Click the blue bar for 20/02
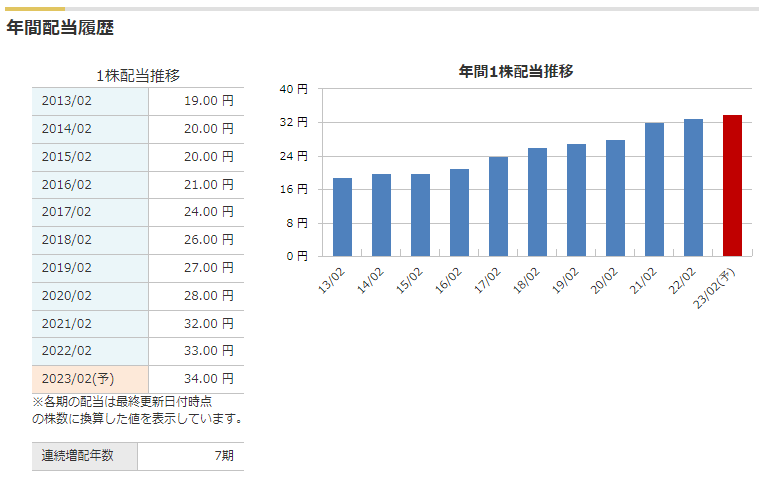Screen dimensions: 759x477 click(615, 198)
